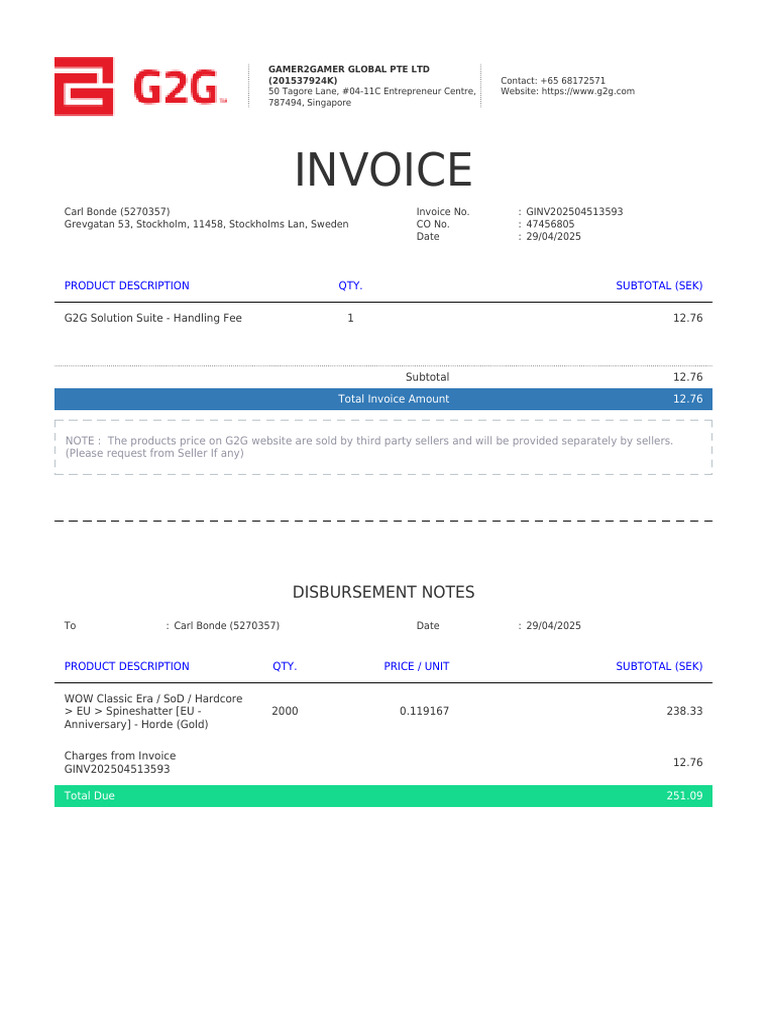
Task: Click the Grevgatan 53 Stockholm address
Action: point(206,224)
